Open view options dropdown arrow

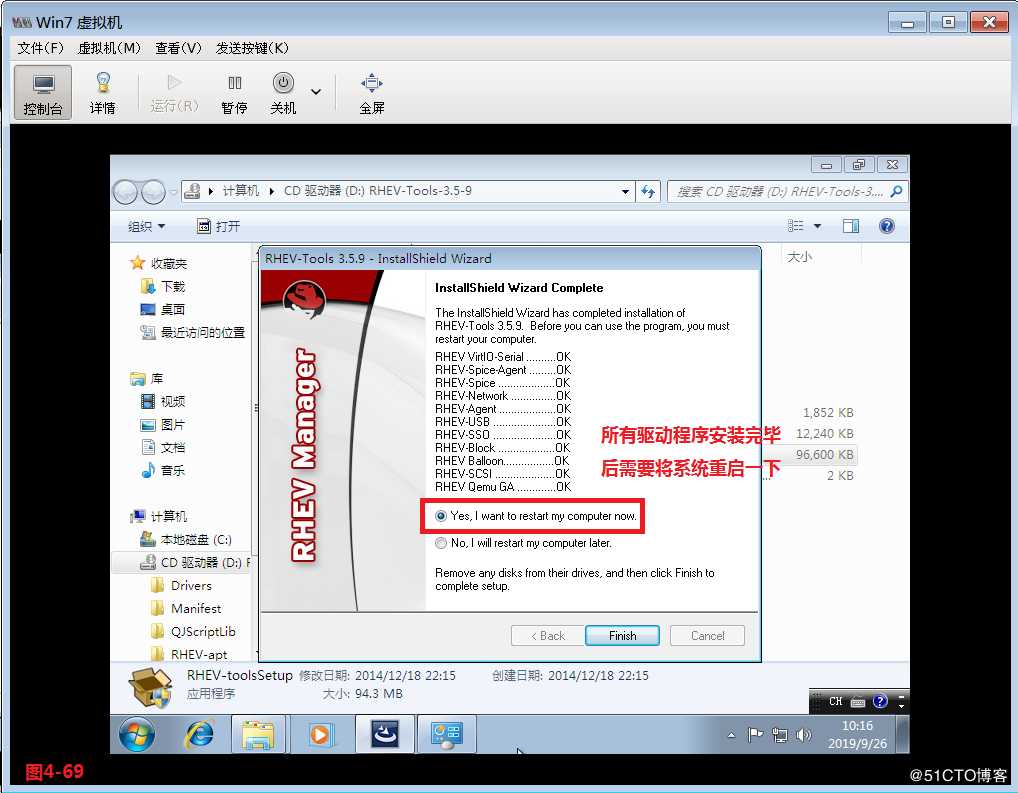point(817,226)
